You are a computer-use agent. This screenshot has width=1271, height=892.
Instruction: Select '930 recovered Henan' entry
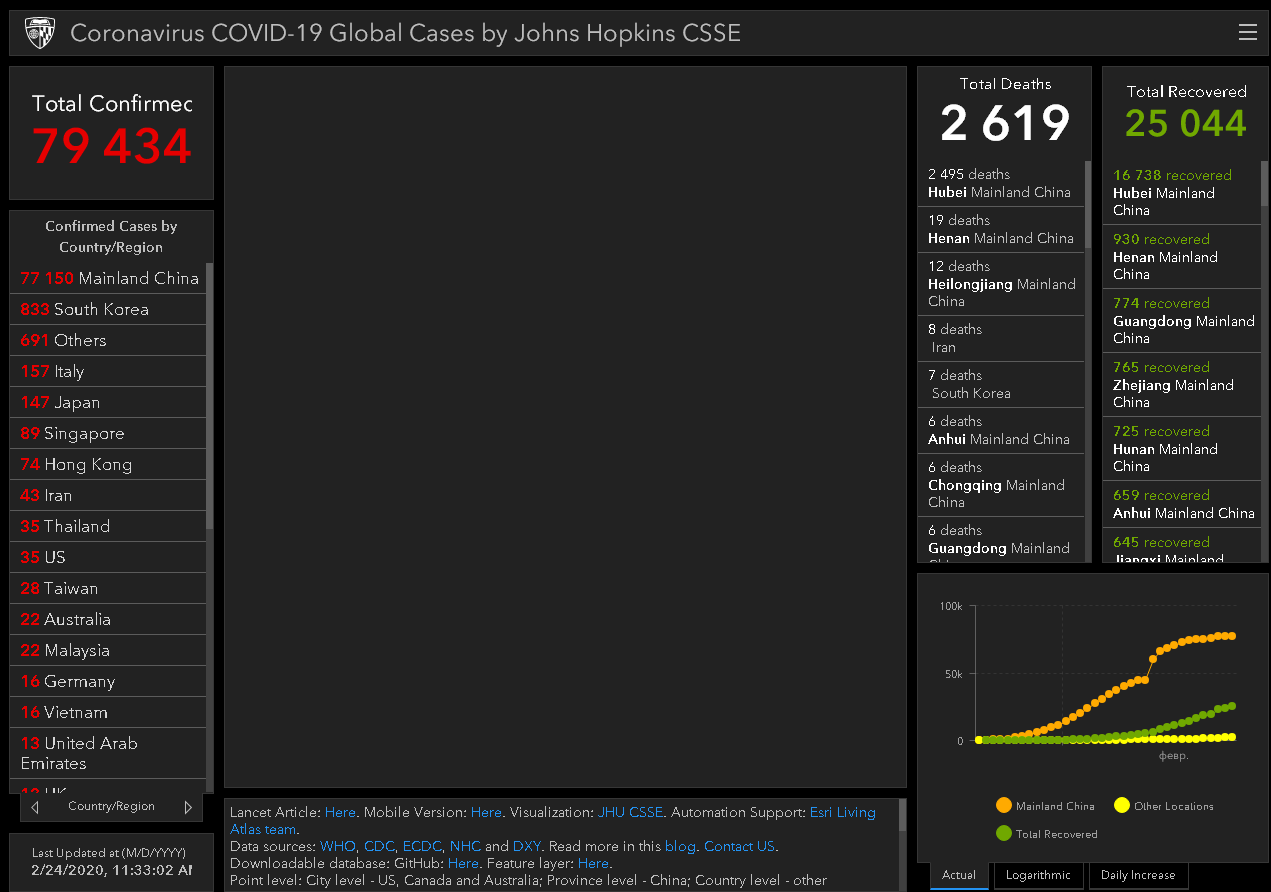pos(1182,256)
